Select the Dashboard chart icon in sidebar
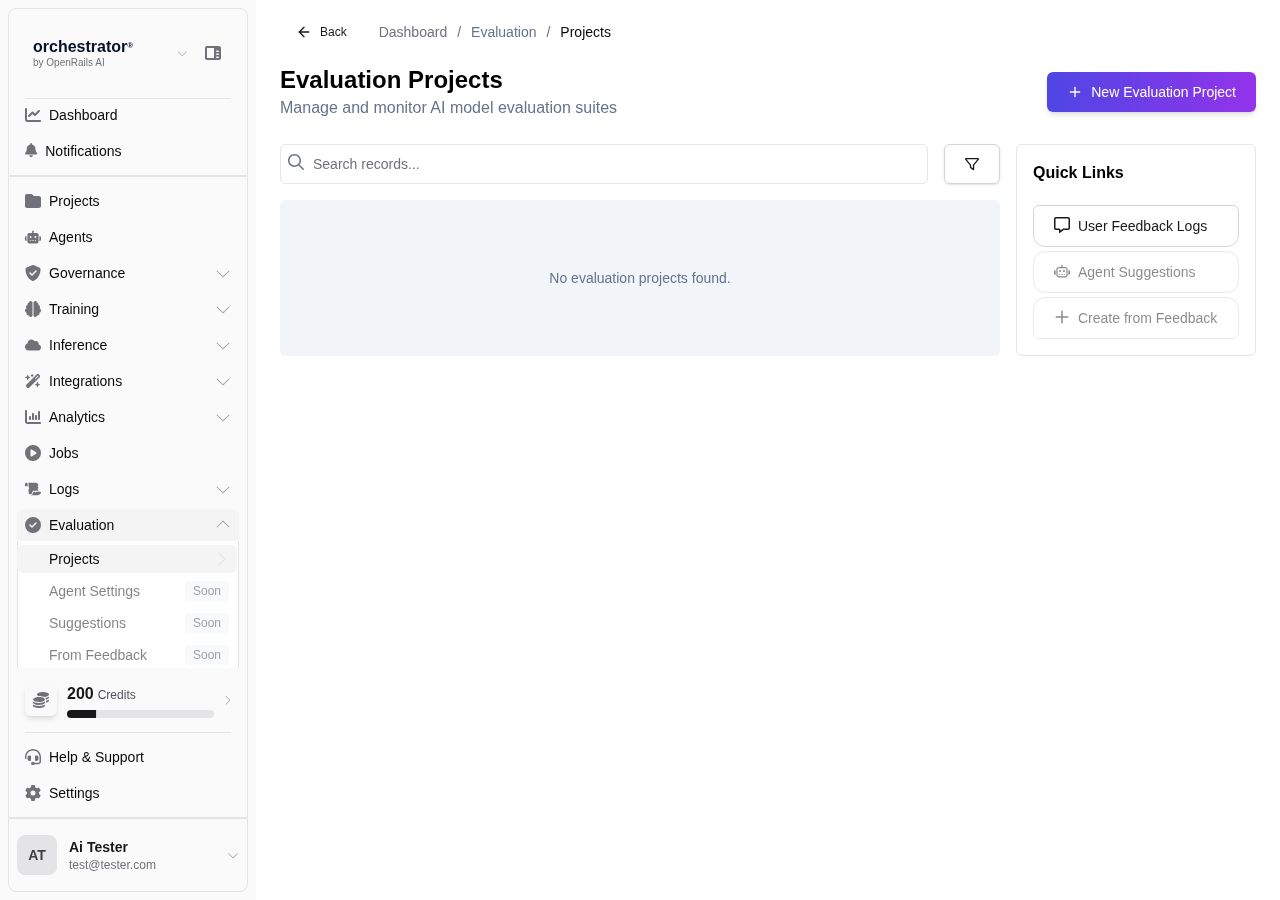1280x900 pixels. [x=32, y=115]
